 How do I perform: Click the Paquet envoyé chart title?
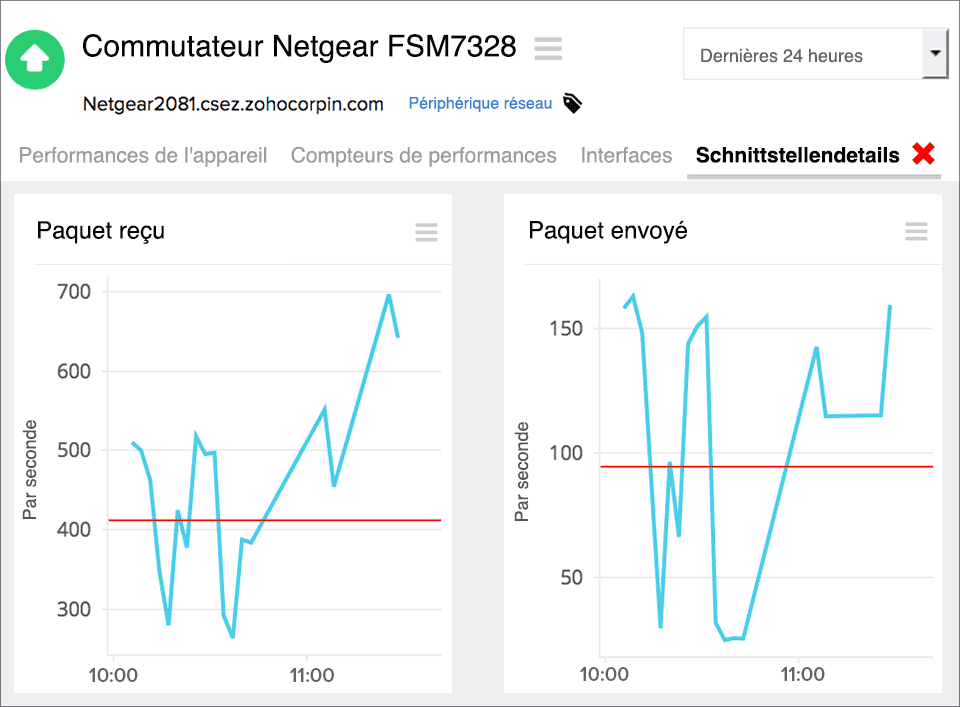[607, 231]
